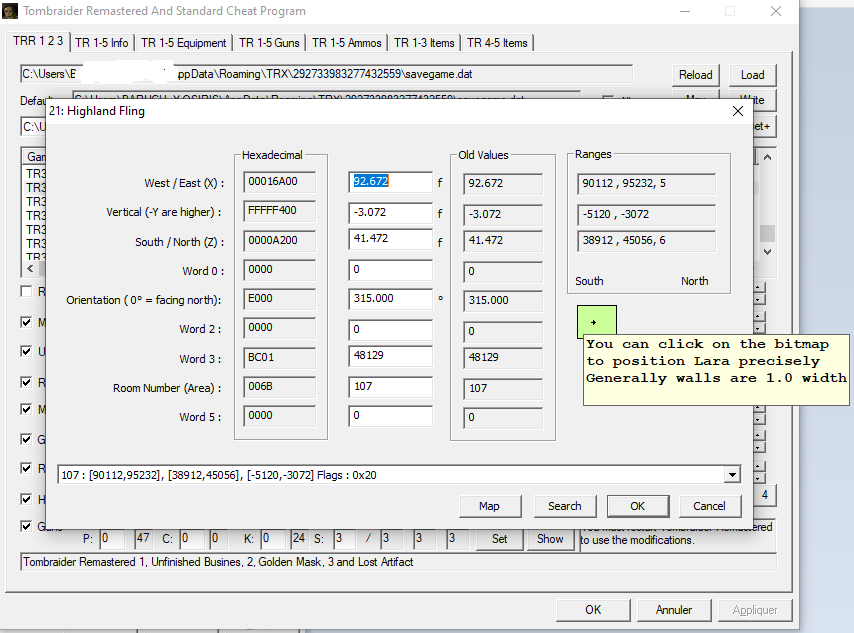Click the Old Values field showing 315.000
This screenshot has height=633, width=854.
click(503, 301)
